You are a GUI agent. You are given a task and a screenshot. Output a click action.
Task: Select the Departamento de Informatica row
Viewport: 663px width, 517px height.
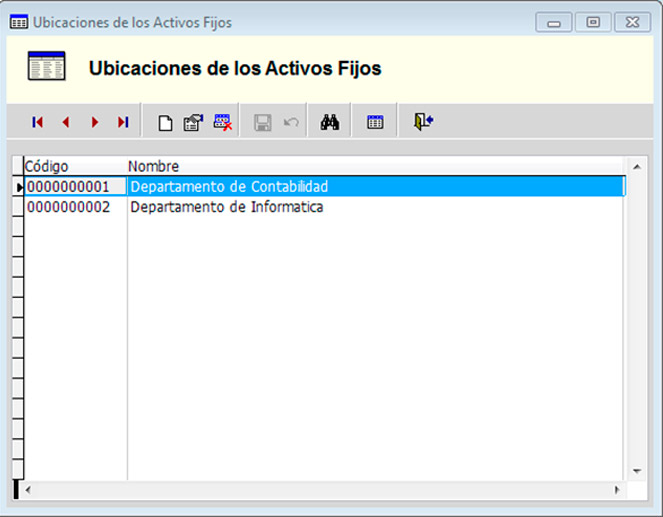pyautogui.click(x=227, y=207)
